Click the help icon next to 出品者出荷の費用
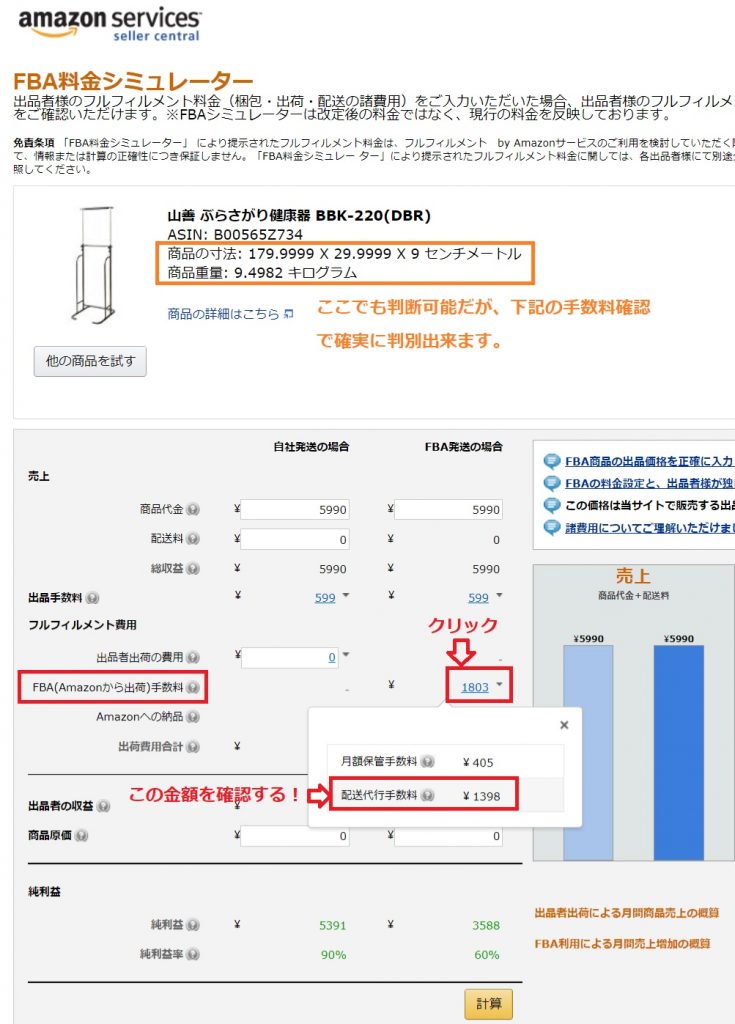Screen dimensions: 735x1024 193,658
